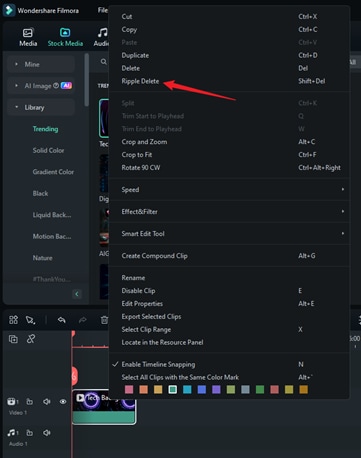Expand the Smart Edit Tool submenu
361x458 pixels.
(229, 234)
